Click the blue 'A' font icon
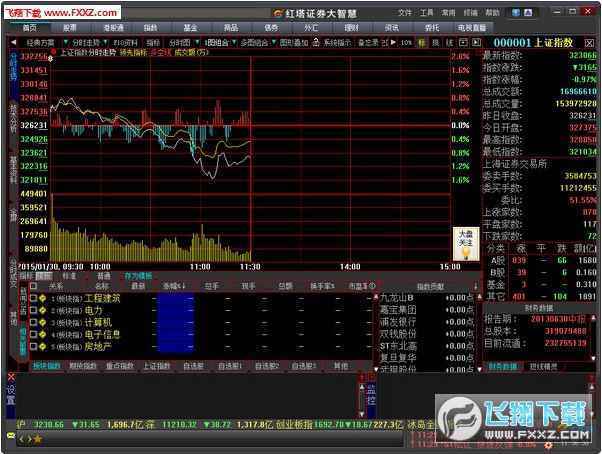The height and width of the screenshot is (454, 602). 528,13
